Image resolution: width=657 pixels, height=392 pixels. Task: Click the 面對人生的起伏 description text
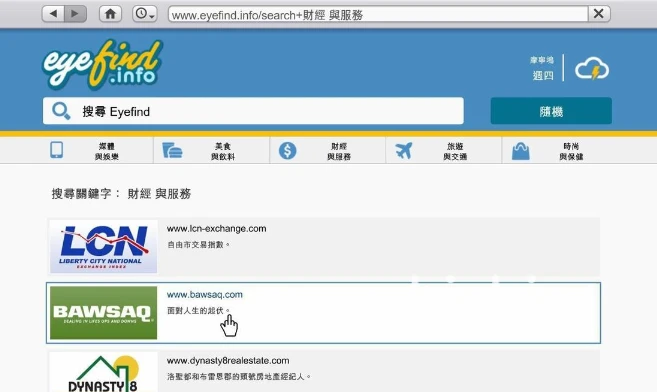(199, 311)
